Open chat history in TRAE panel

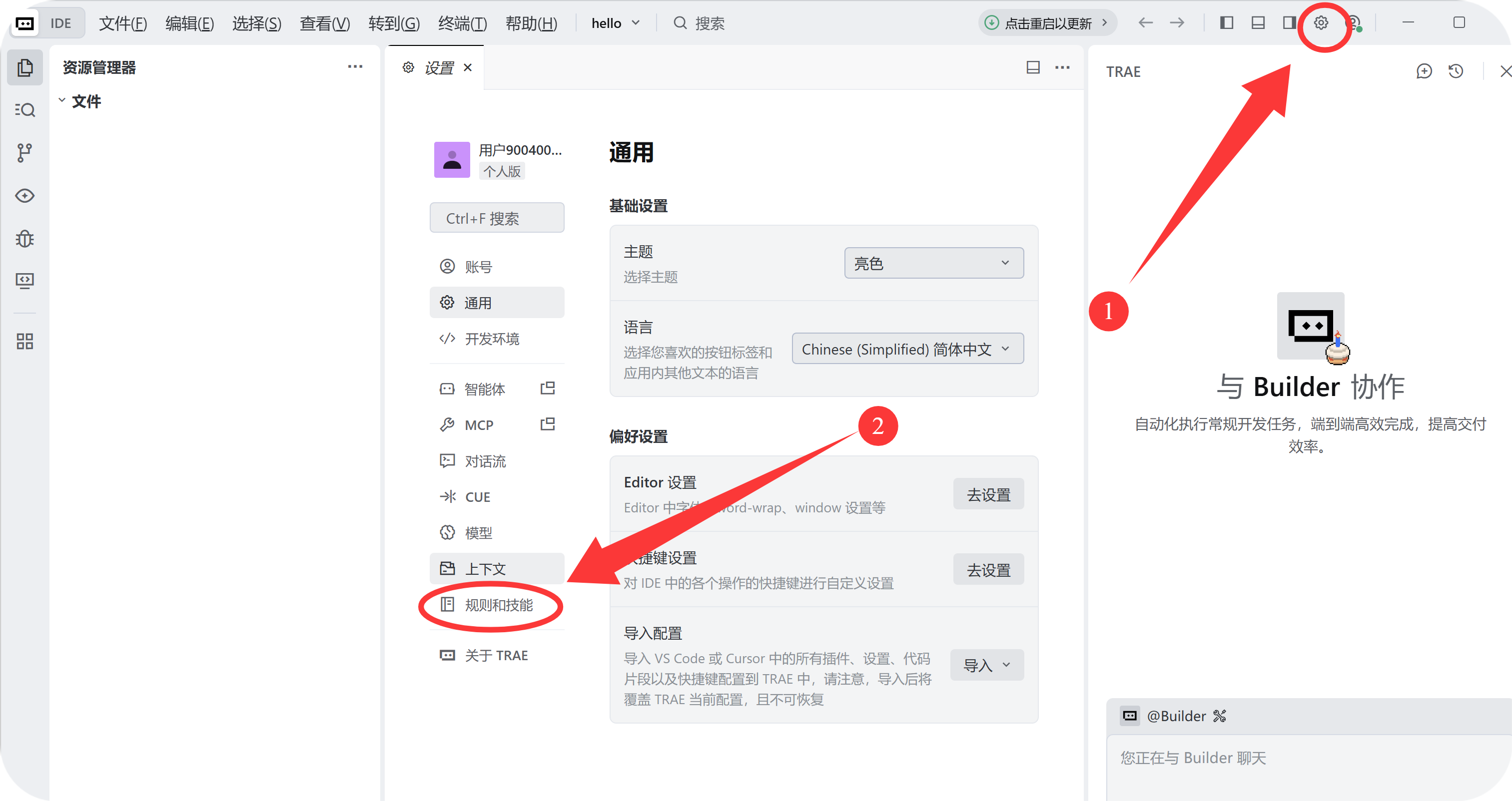click(x=1456, y=71)
